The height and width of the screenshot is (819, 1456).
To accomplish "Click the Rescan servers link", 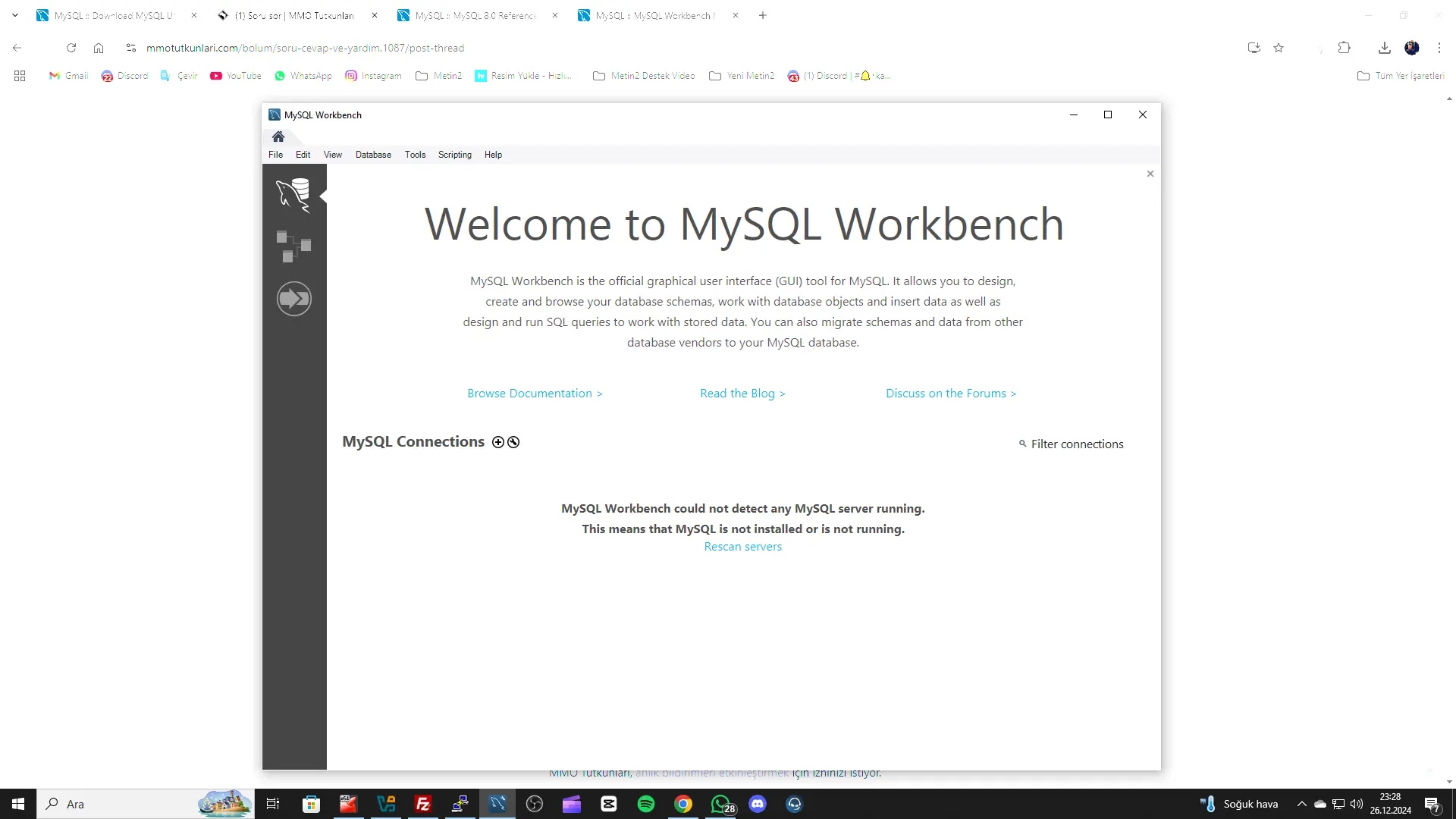I will [742, 547].
